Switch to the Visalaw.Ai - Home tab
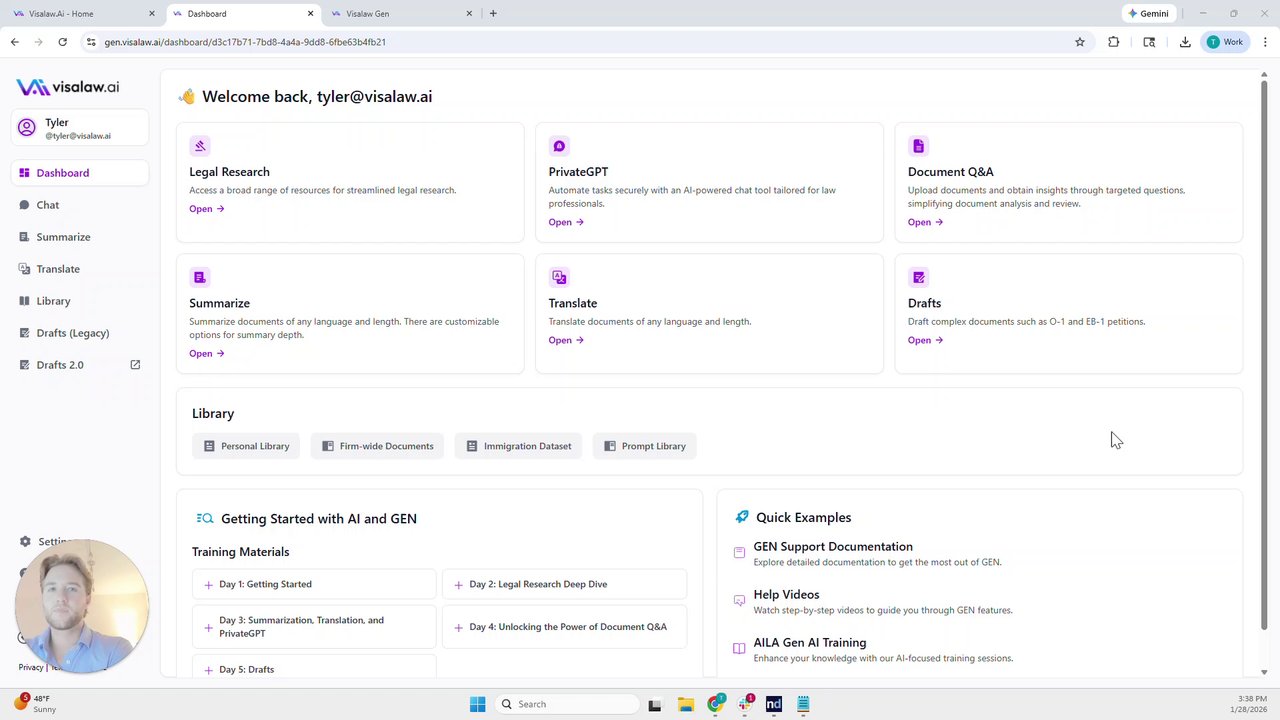This screenshot has width=1280, height=720. point(82,14)
